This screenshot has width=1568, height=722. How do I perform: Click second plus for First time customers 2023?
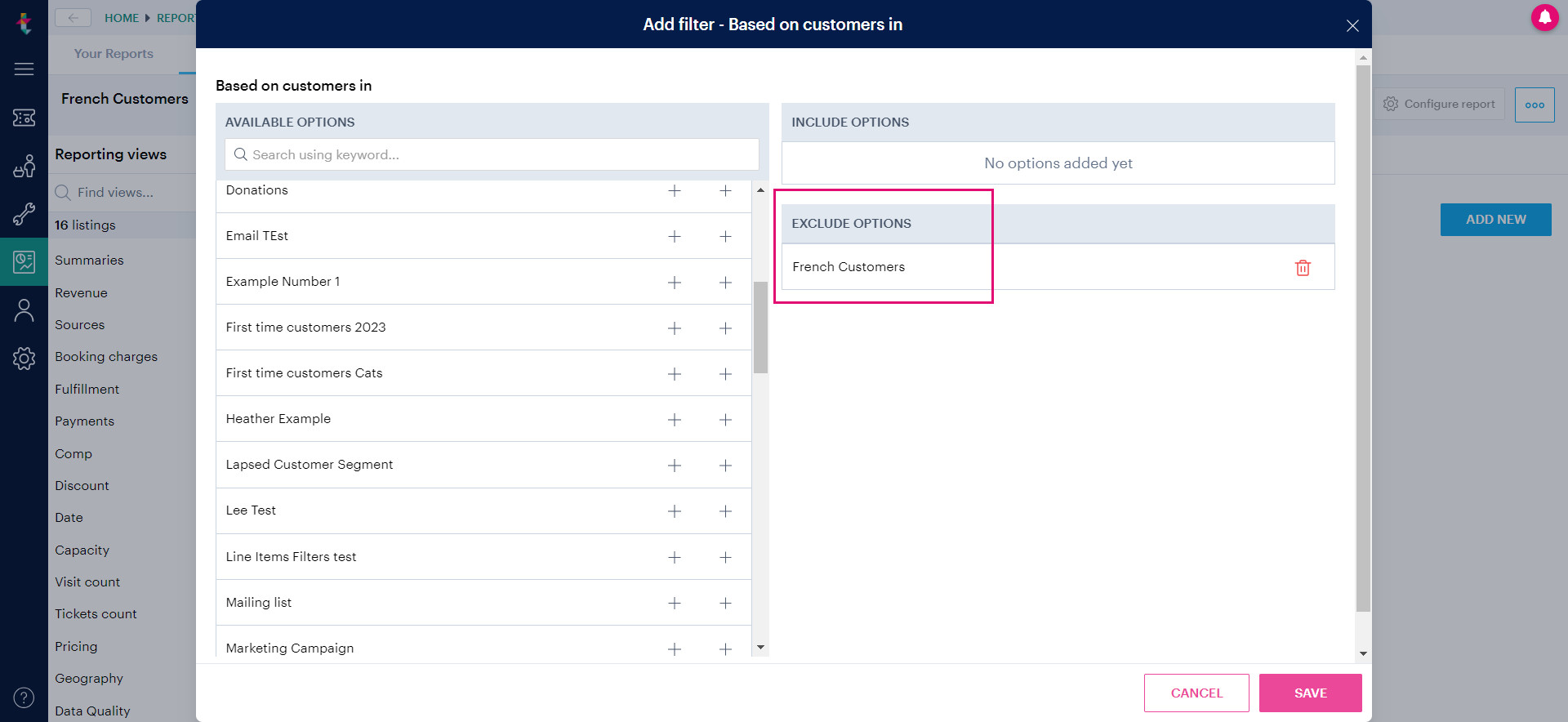click(x=725, y=328)
